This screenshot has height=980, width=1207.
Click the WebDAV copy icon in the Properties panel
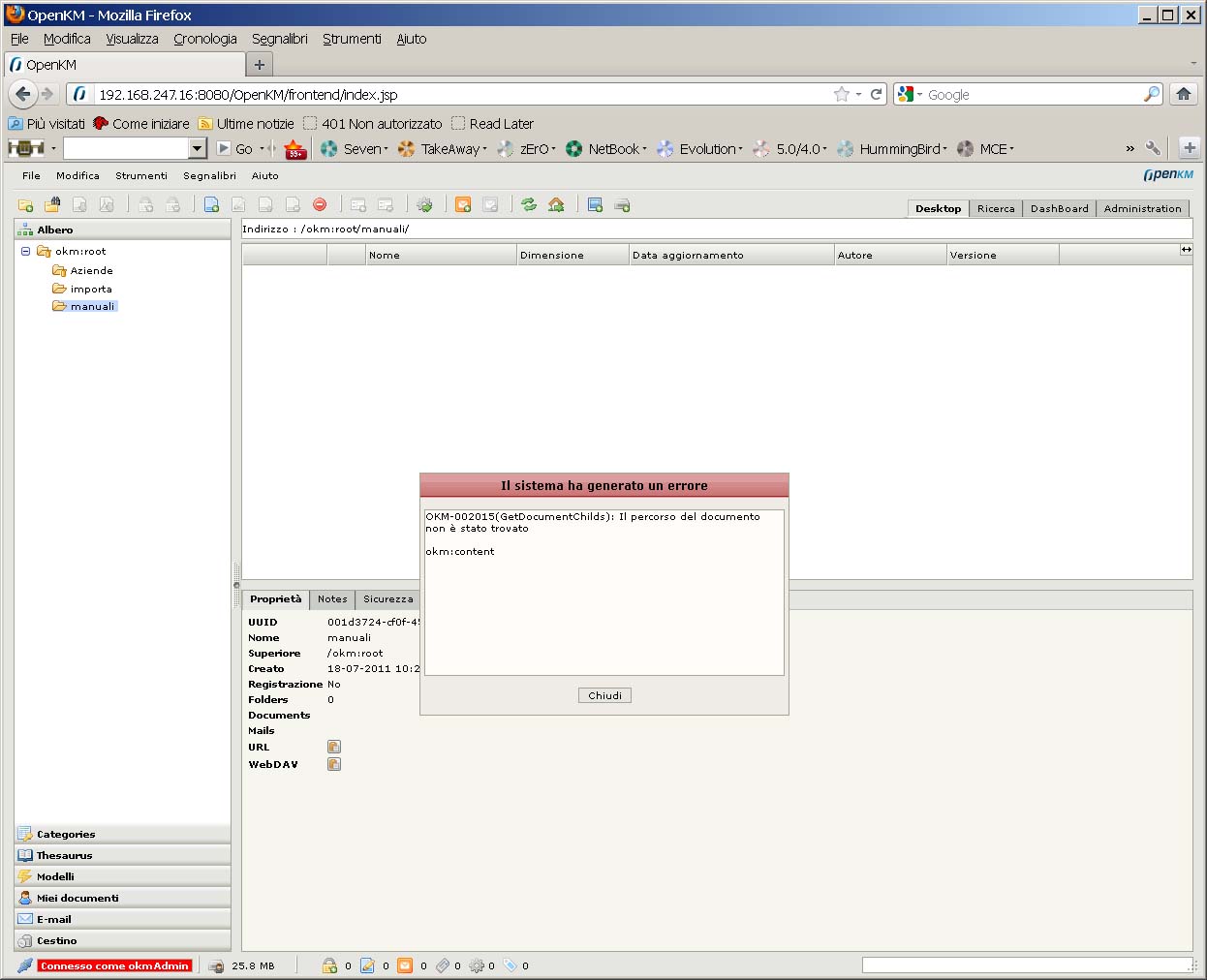(x=334, y=764)
